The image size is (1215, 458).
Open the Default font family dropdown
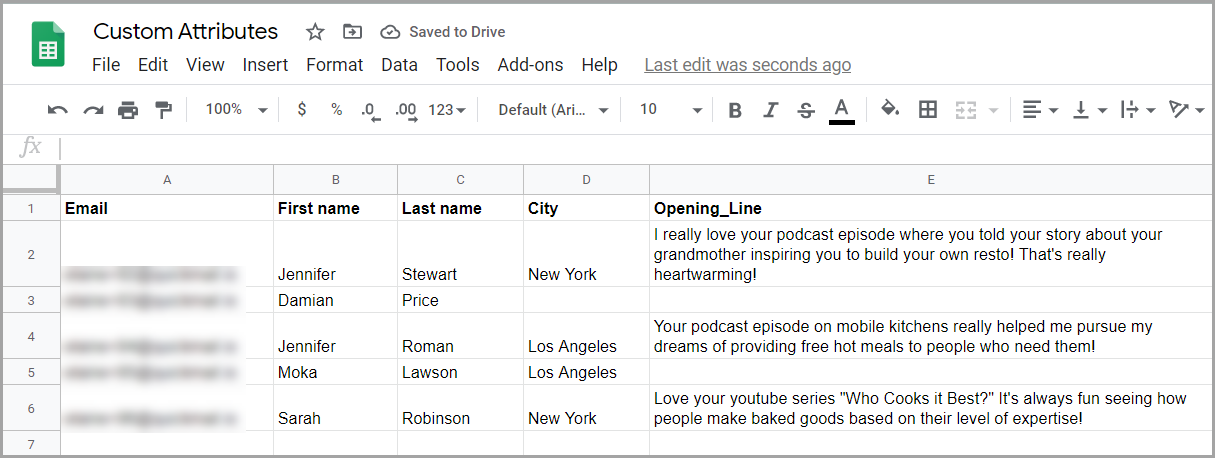(553, 110)
